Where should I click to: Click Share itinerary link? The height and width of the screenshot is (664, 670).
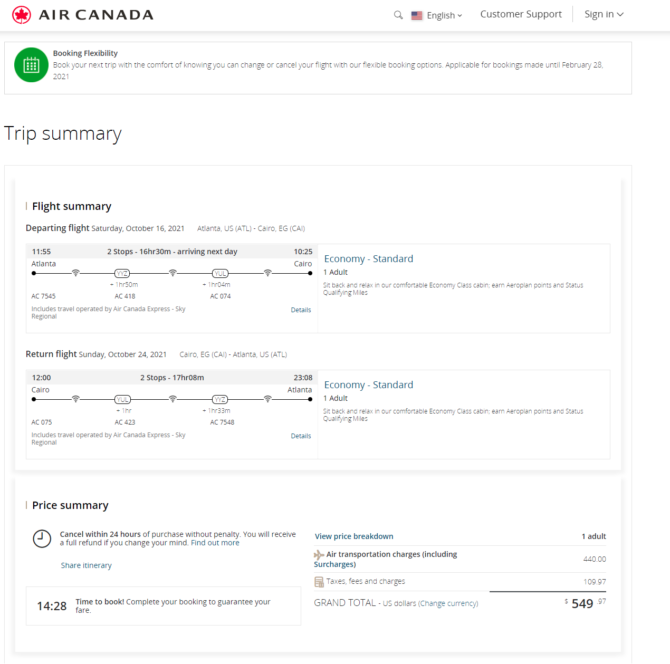pos(86,565)
